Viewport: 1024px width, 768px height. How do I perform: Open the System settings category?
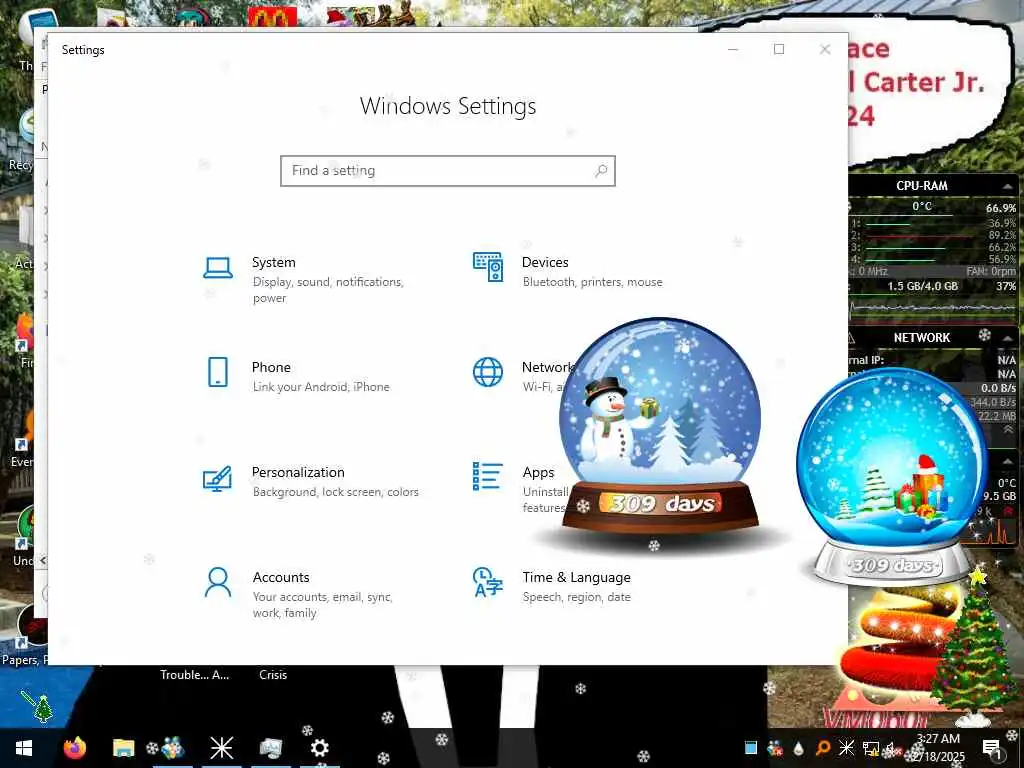click(x=218, y=267)
